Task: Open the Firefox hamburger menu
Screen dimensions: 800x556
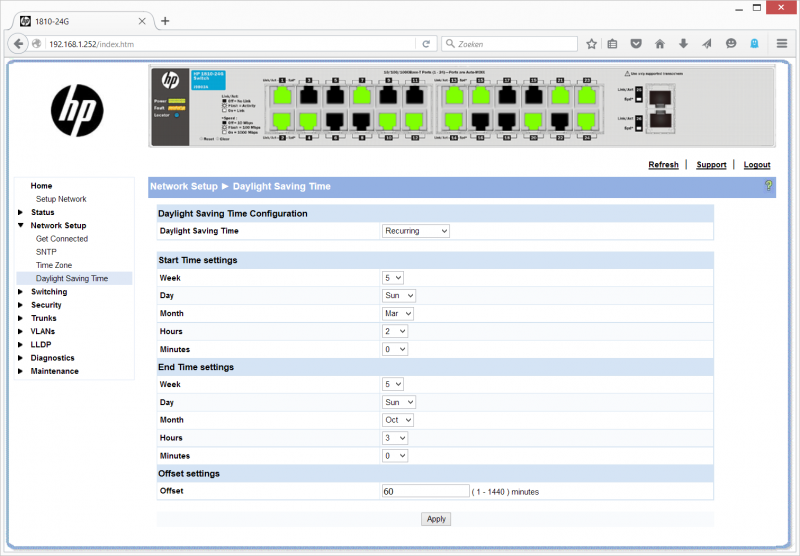Action: 779,44
